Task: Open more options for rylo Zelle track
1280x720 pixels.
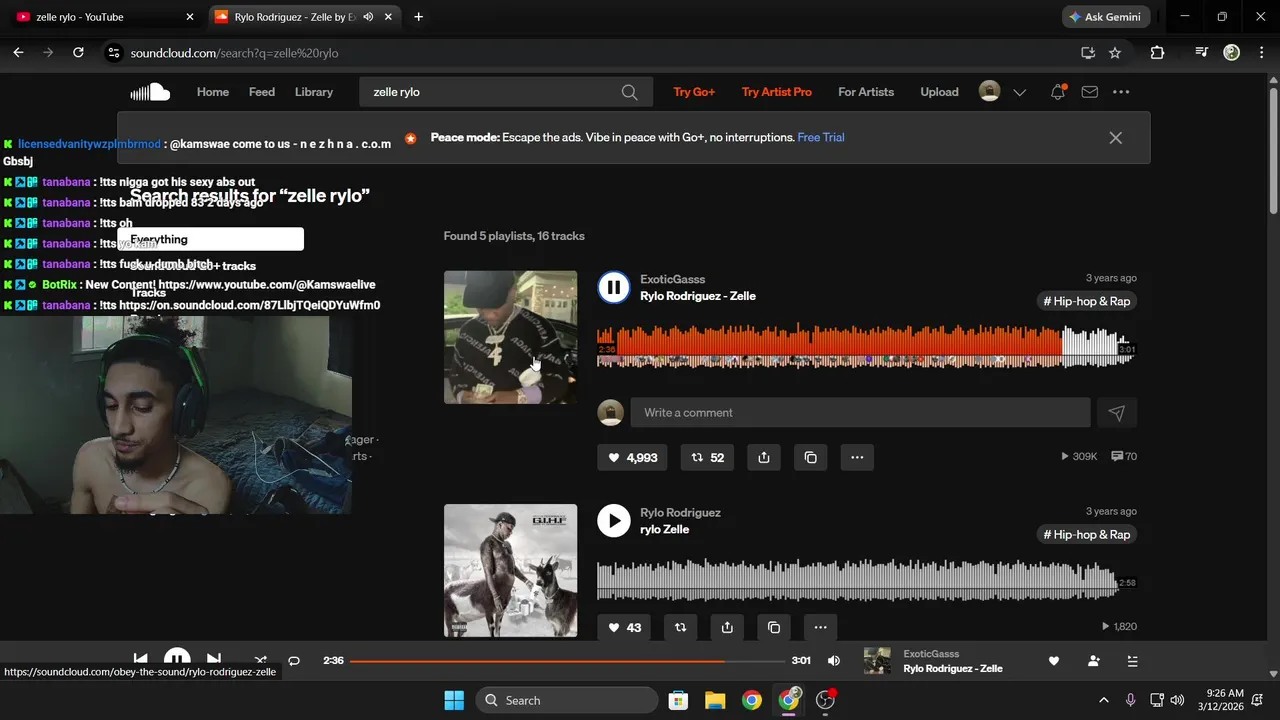Action: [x=820, y=627]
